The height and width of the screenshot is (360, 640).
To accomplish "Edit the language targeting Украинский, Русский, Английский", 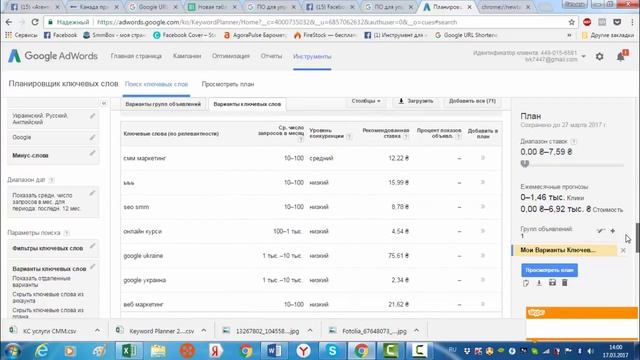I will (93, 116).
